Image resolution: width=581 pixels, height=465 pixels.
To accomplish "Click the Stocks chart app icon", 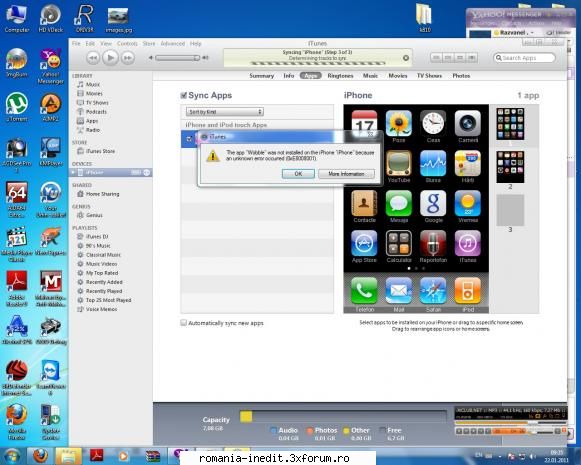I will 433,163.
